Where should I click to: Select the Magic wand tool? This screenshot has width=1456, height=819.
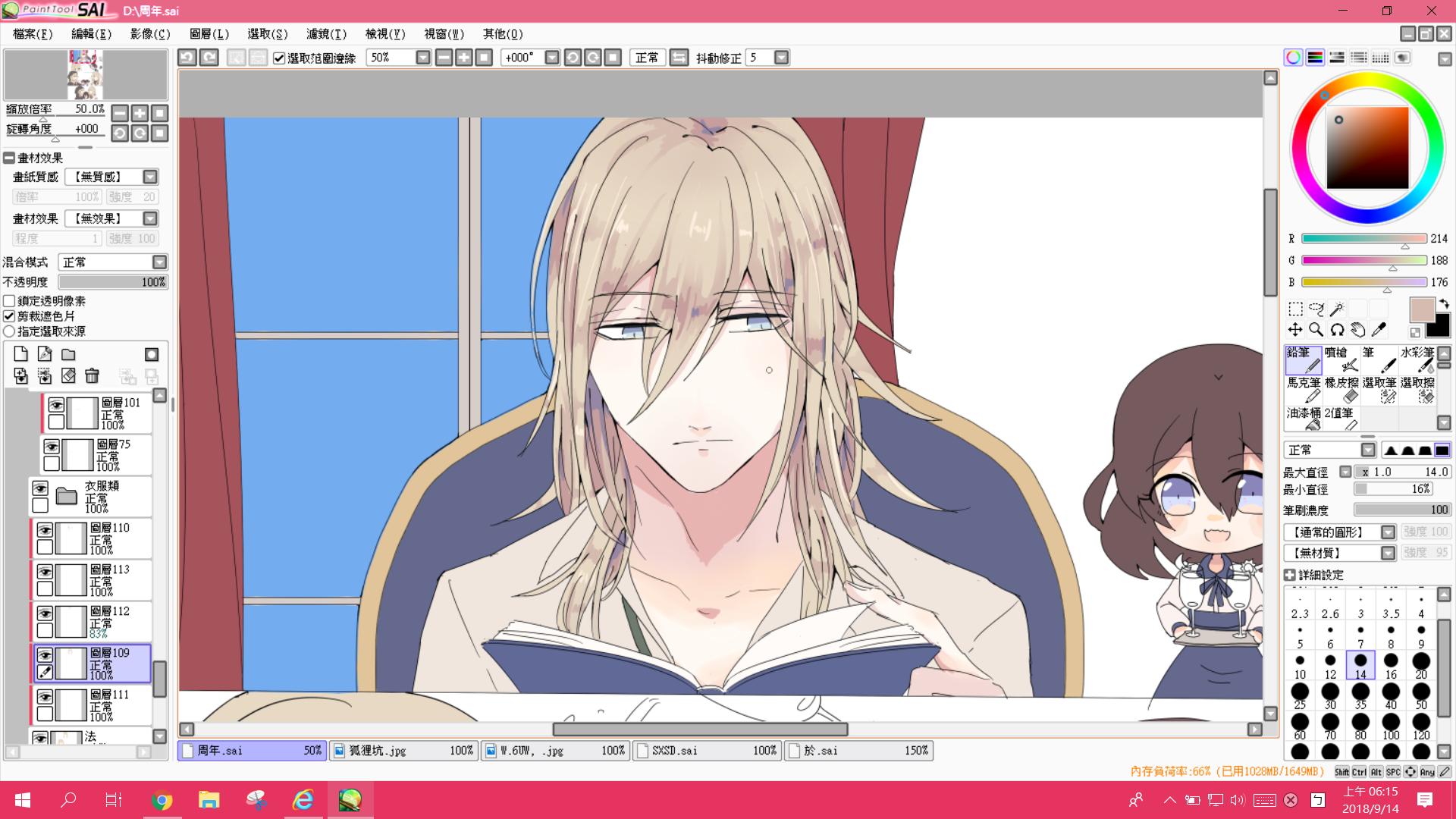[1337, 309]
